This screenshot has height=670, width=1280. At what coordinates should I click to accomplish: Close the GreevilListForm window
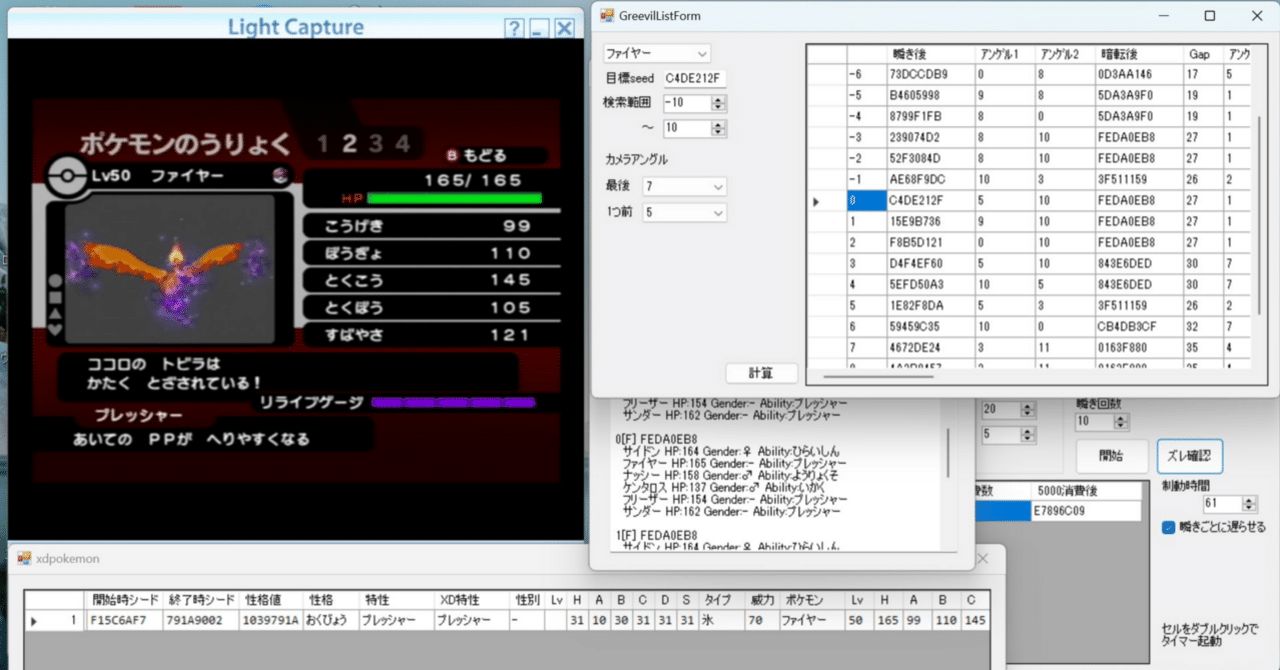pyautogui.click(x=1256, y=16)
